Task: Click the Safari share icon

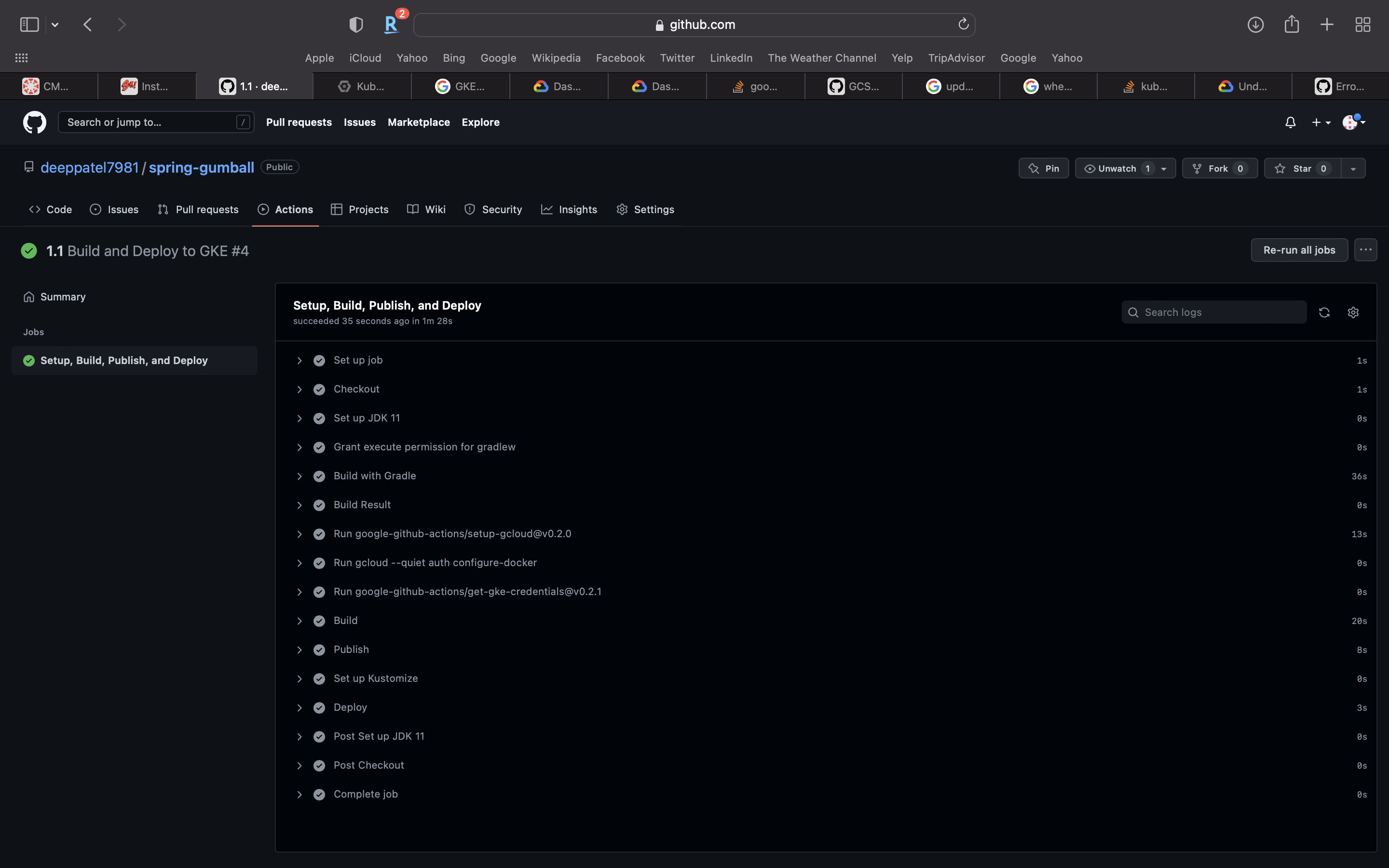Action: tap(1292, 25)
